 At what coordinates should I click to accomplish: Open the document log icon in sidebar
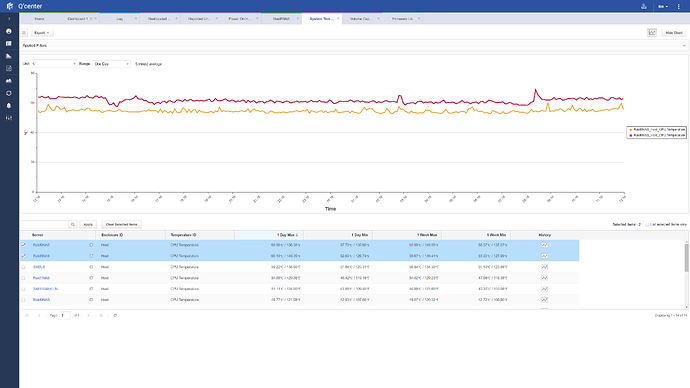click(9, 68)
